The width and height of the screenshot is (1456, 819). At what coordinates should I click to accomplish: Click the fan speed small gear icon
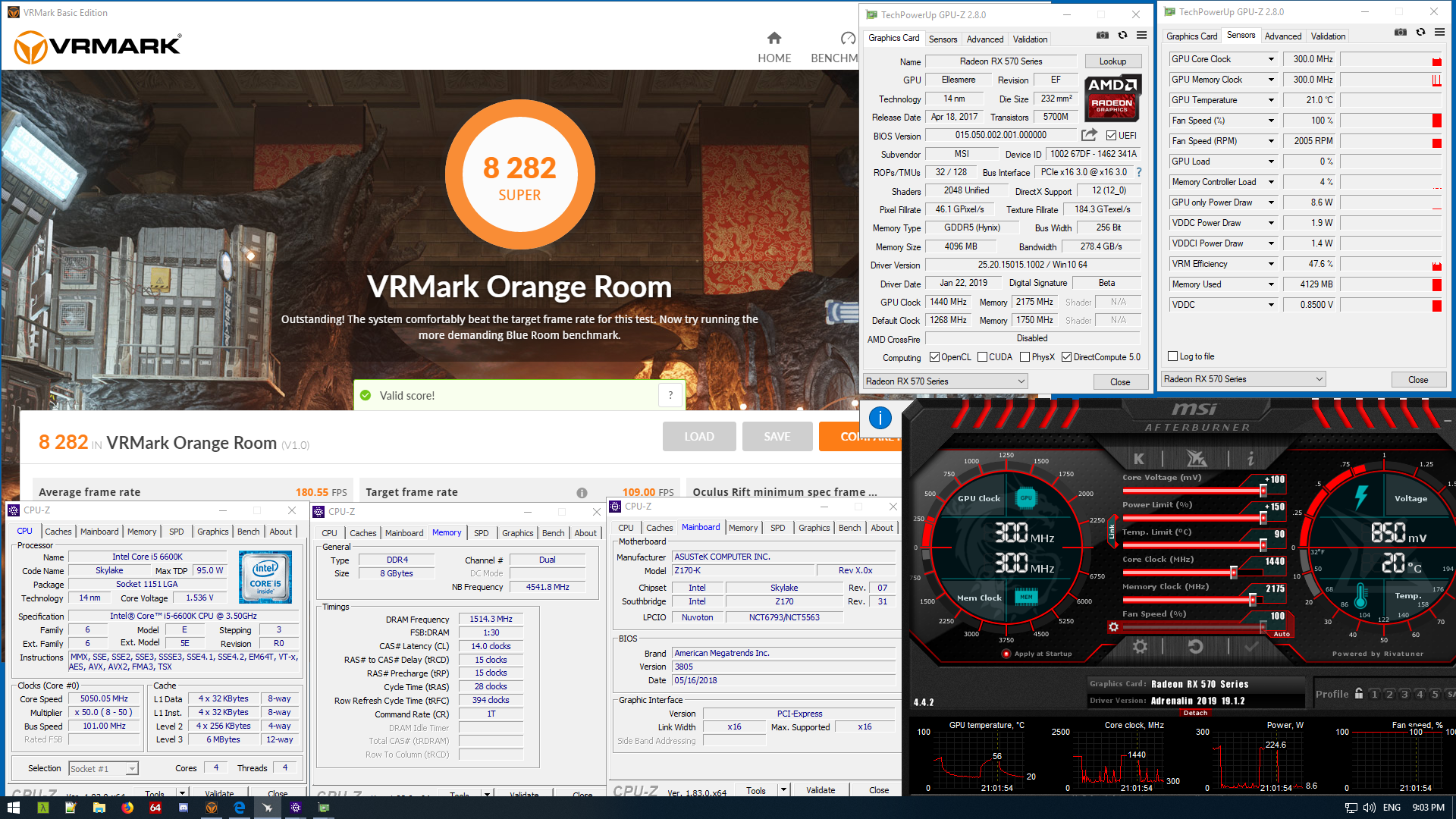click(x=1113, y=626)
